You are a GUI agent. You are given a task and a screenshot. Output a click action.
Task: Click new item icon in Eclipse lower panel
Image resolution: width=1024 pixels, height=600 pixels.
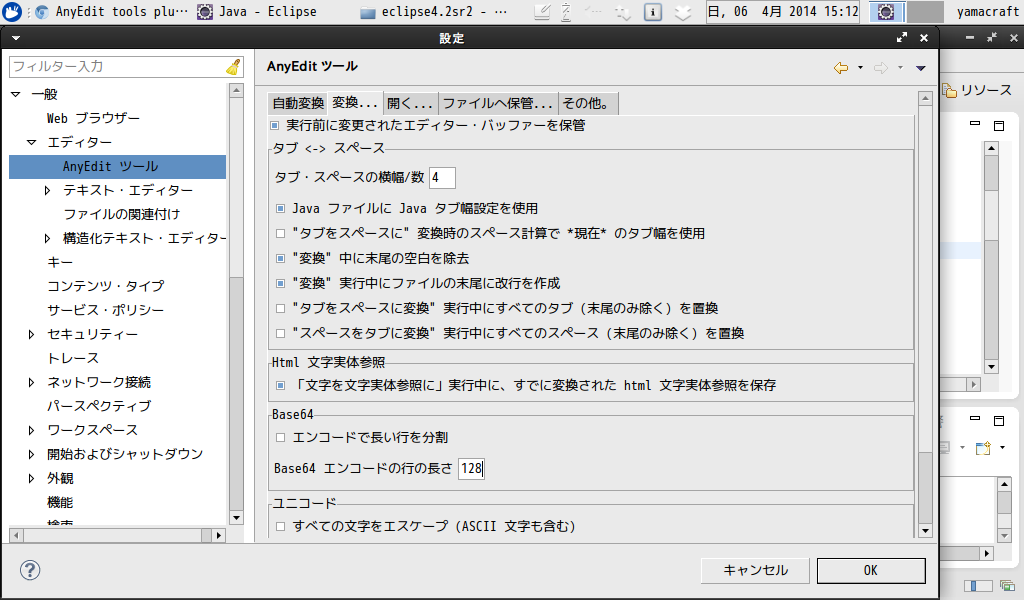coord(983,448)
